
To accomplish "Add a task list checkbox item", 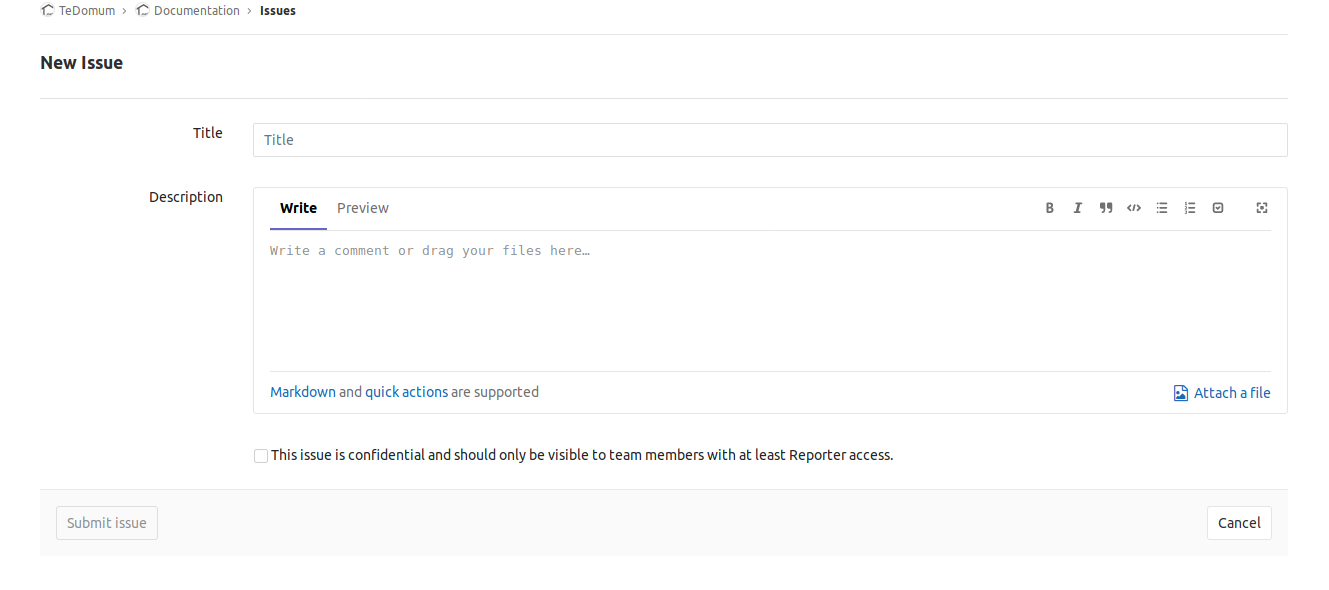I will tap(1218, 208).
